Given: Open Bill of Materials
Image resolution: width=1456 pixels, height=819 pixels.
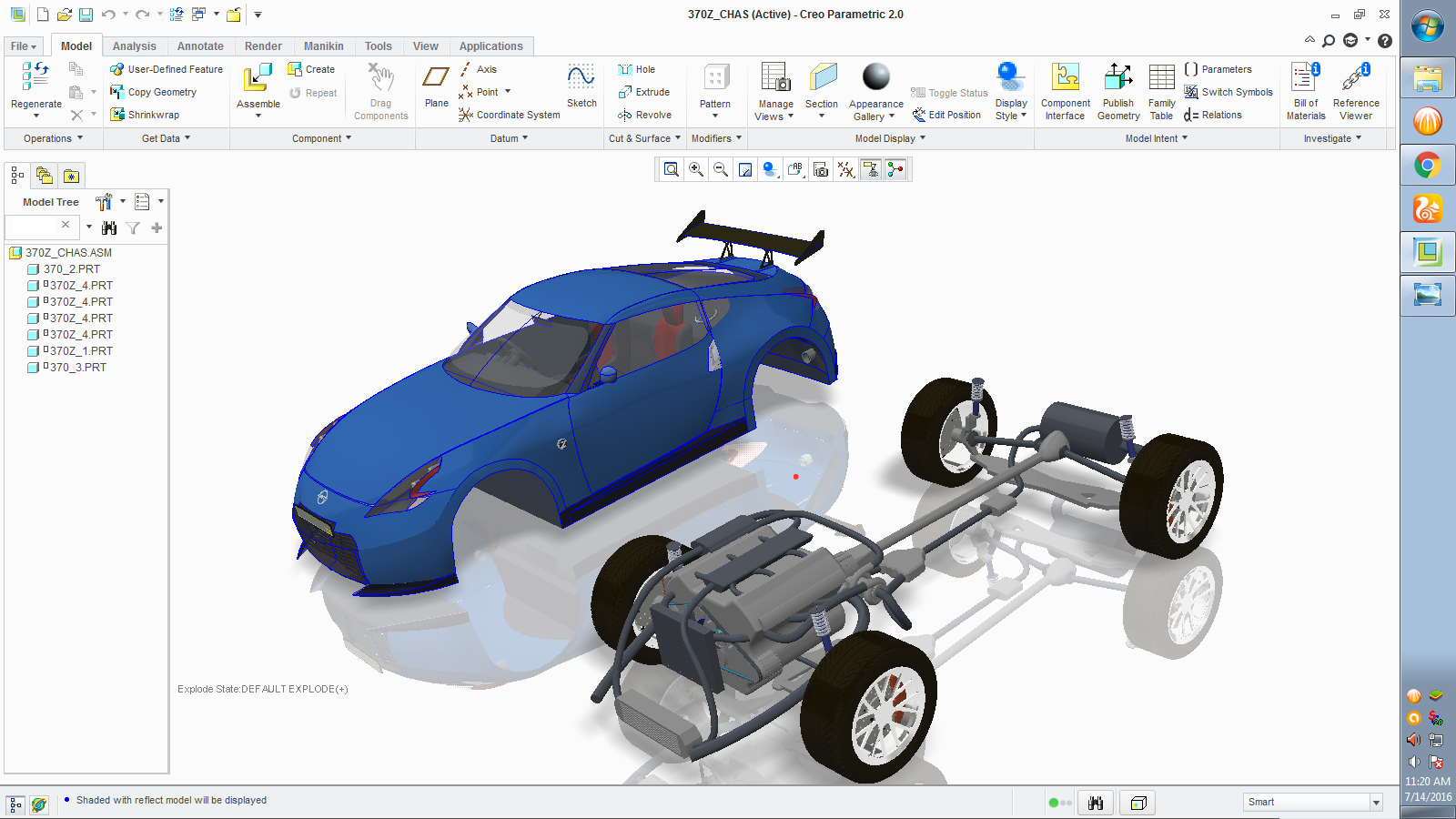Looking at the screenshot, I should pyautogui.click(x=1306, y=91).
